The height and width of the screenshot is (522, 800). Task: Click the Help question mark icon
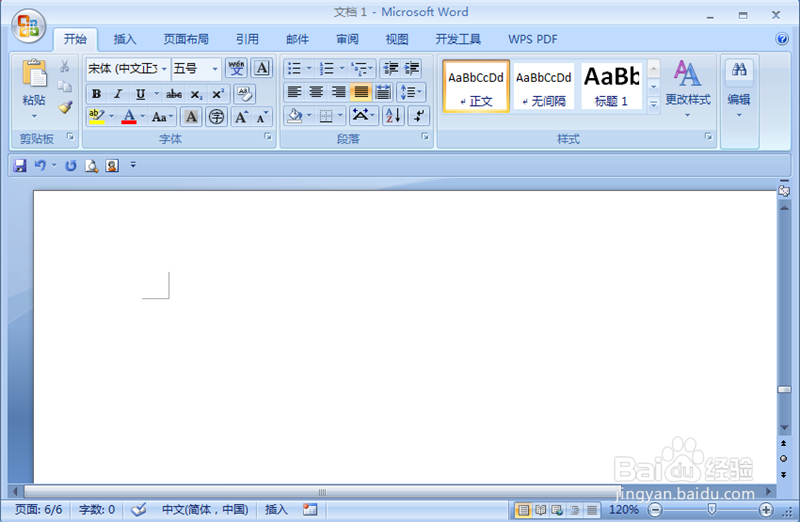782,39
